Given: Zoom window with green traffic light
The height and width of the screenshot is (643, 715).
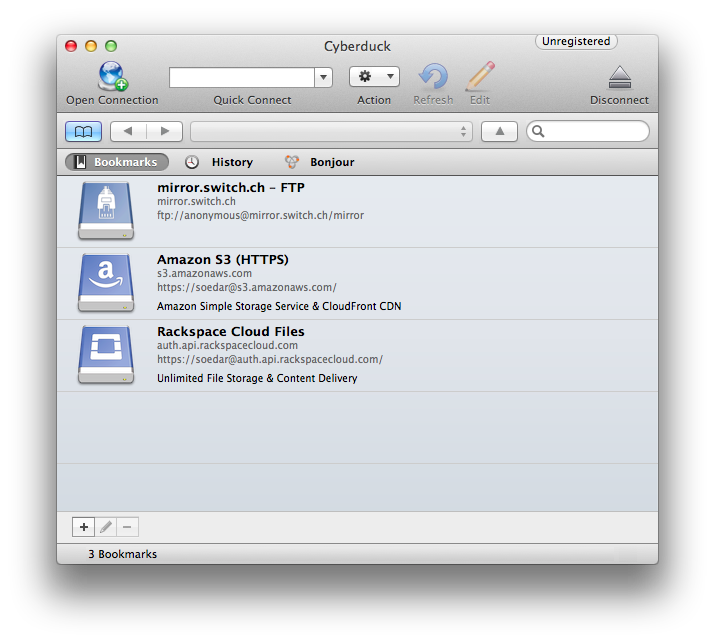Looking at the screenshot, I should click(x=111, y=46).
